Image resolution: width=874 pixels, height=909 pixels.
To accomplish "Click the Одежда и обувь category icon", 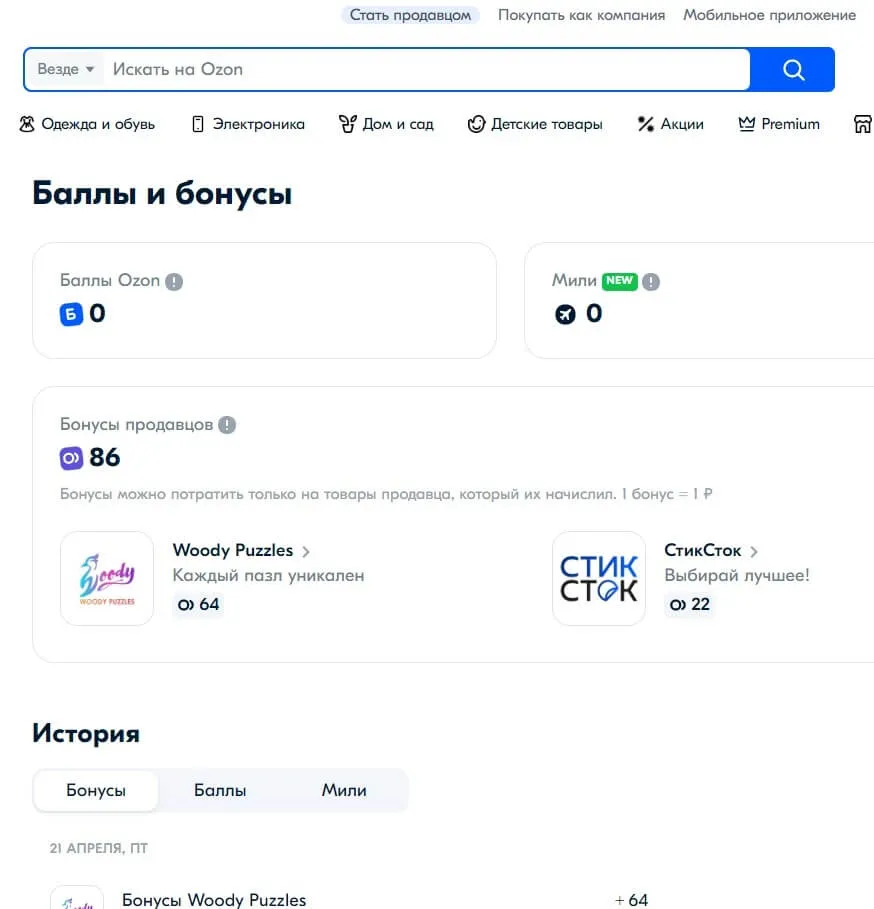I will coord(26,123).
